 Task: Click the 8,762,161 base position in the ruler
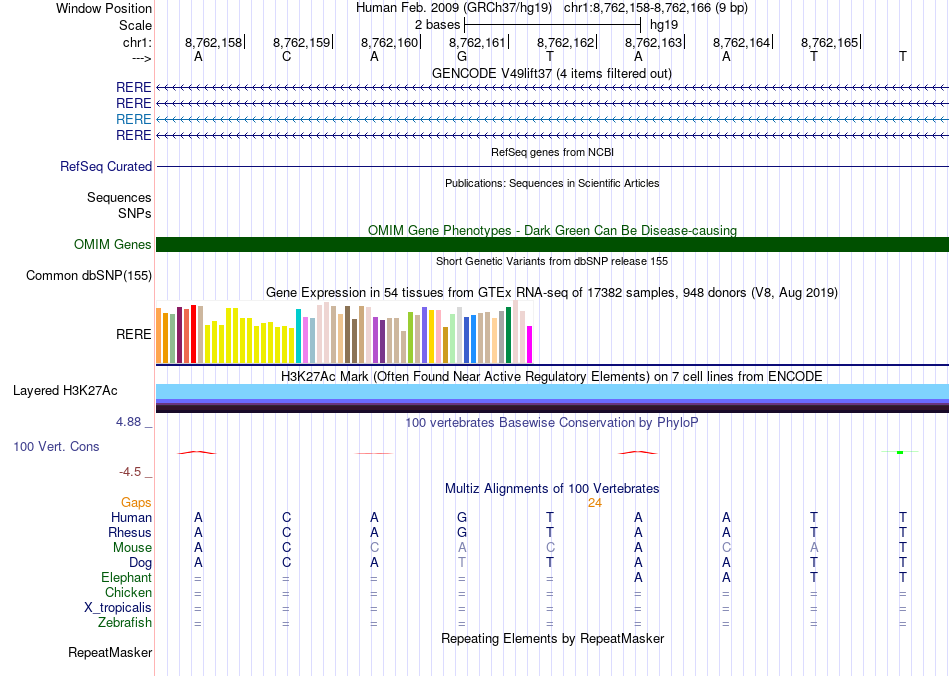477,43
